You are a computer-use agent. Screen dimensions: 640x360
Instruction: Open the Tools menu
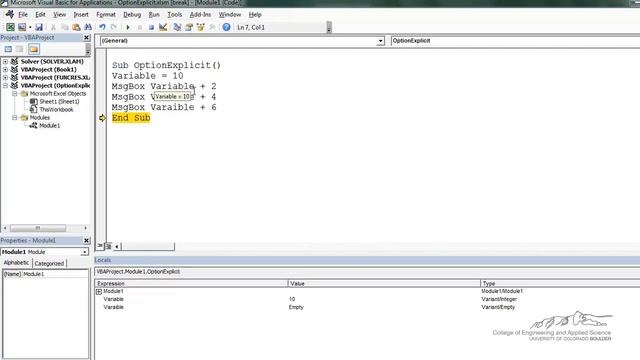[x=175, y=14]
